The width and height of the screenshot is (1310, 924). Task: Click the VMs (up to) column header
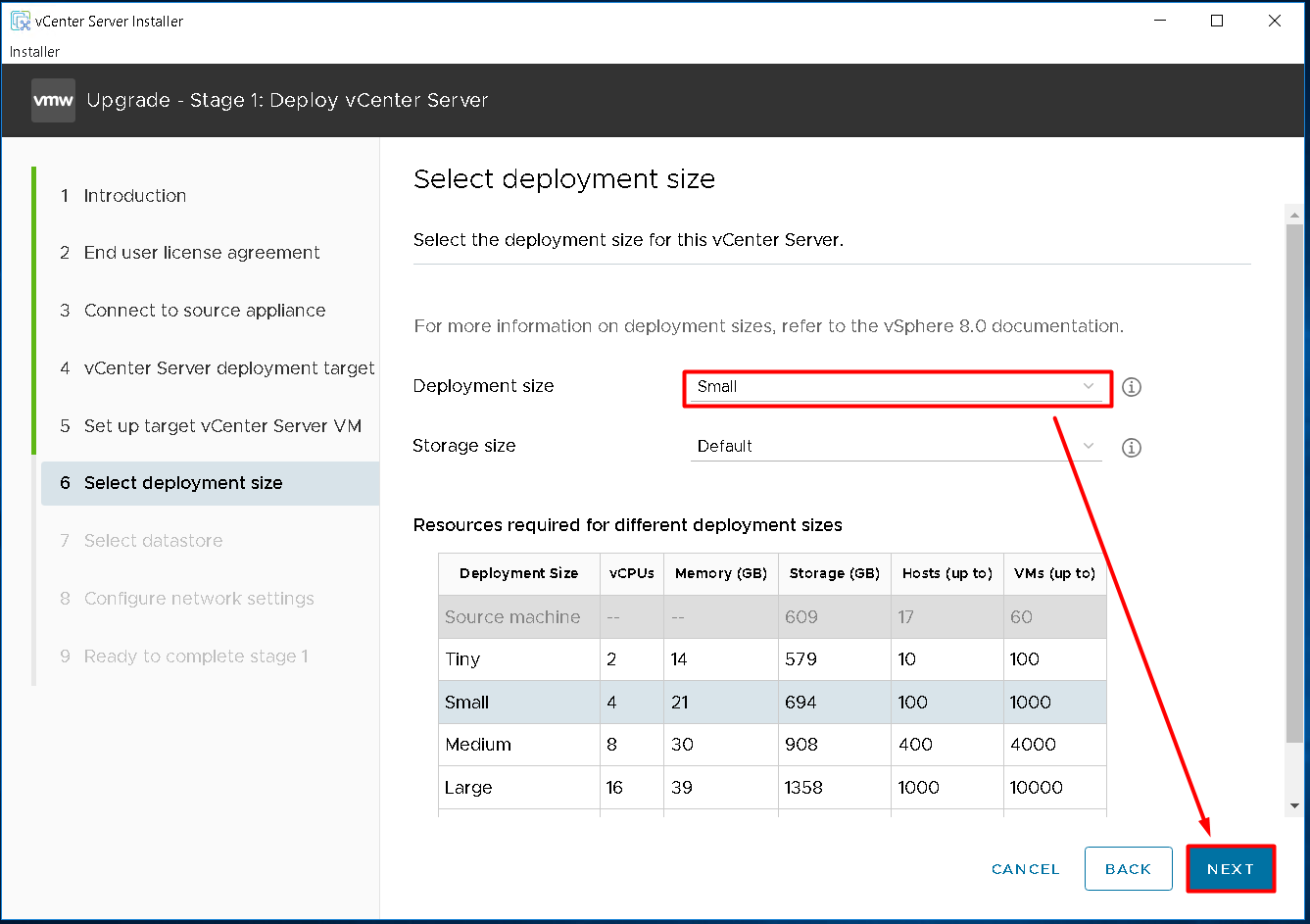[1055, 573]
